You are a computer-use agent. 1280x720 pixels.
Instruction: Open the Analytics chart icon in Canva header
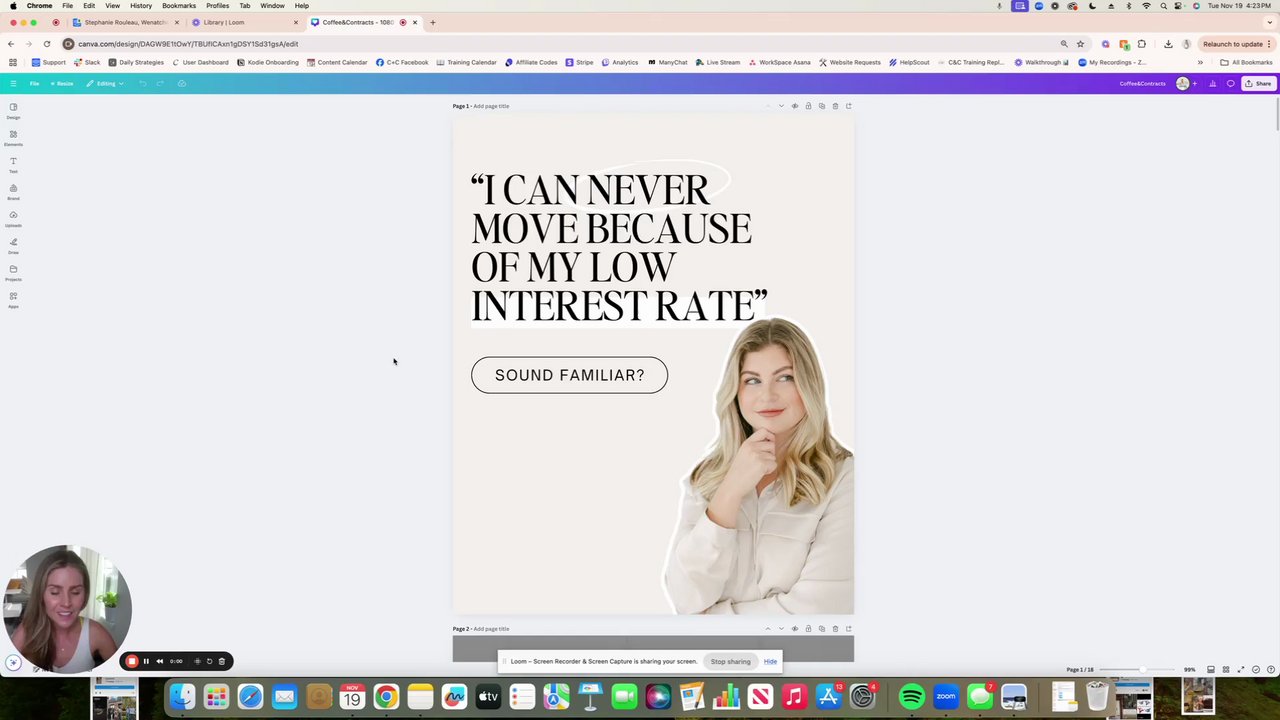(1212, 83)
